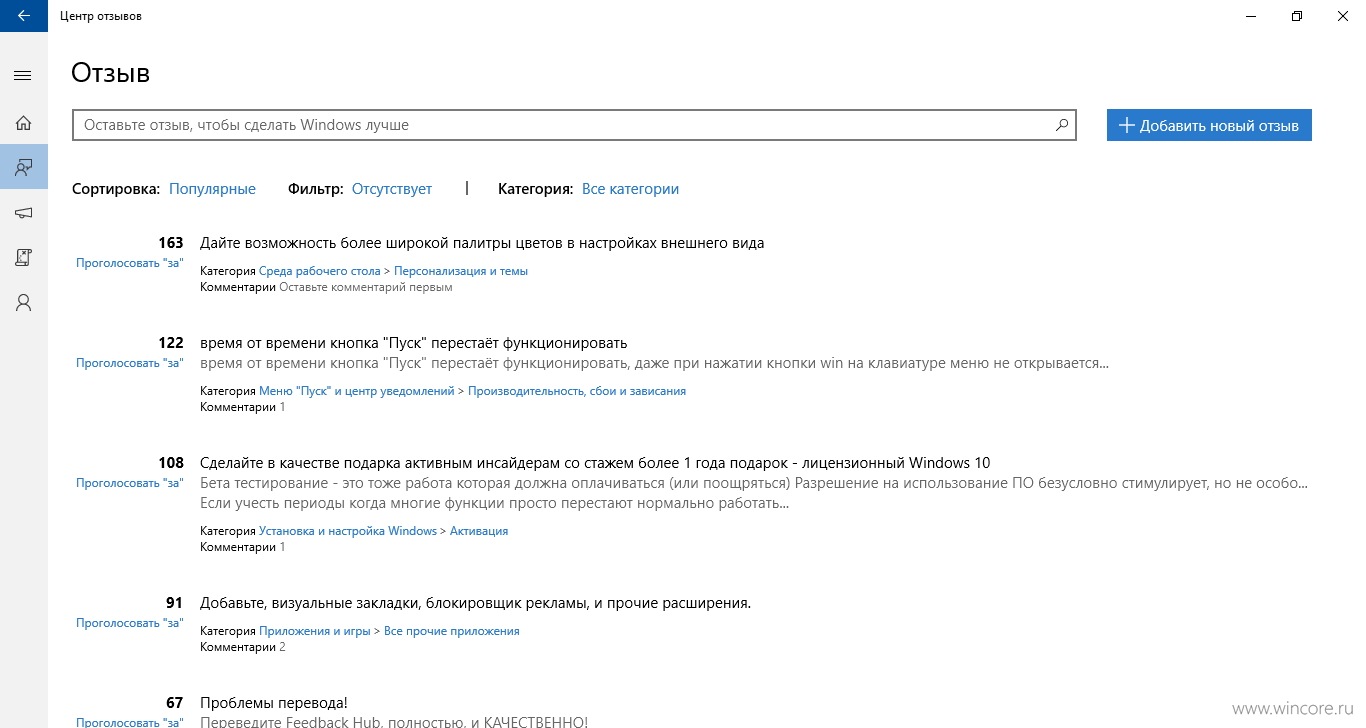This screenshot has width=1366, height=728.
Task: Open Производительность, сбои и зависания link
Action: point(577,391)
